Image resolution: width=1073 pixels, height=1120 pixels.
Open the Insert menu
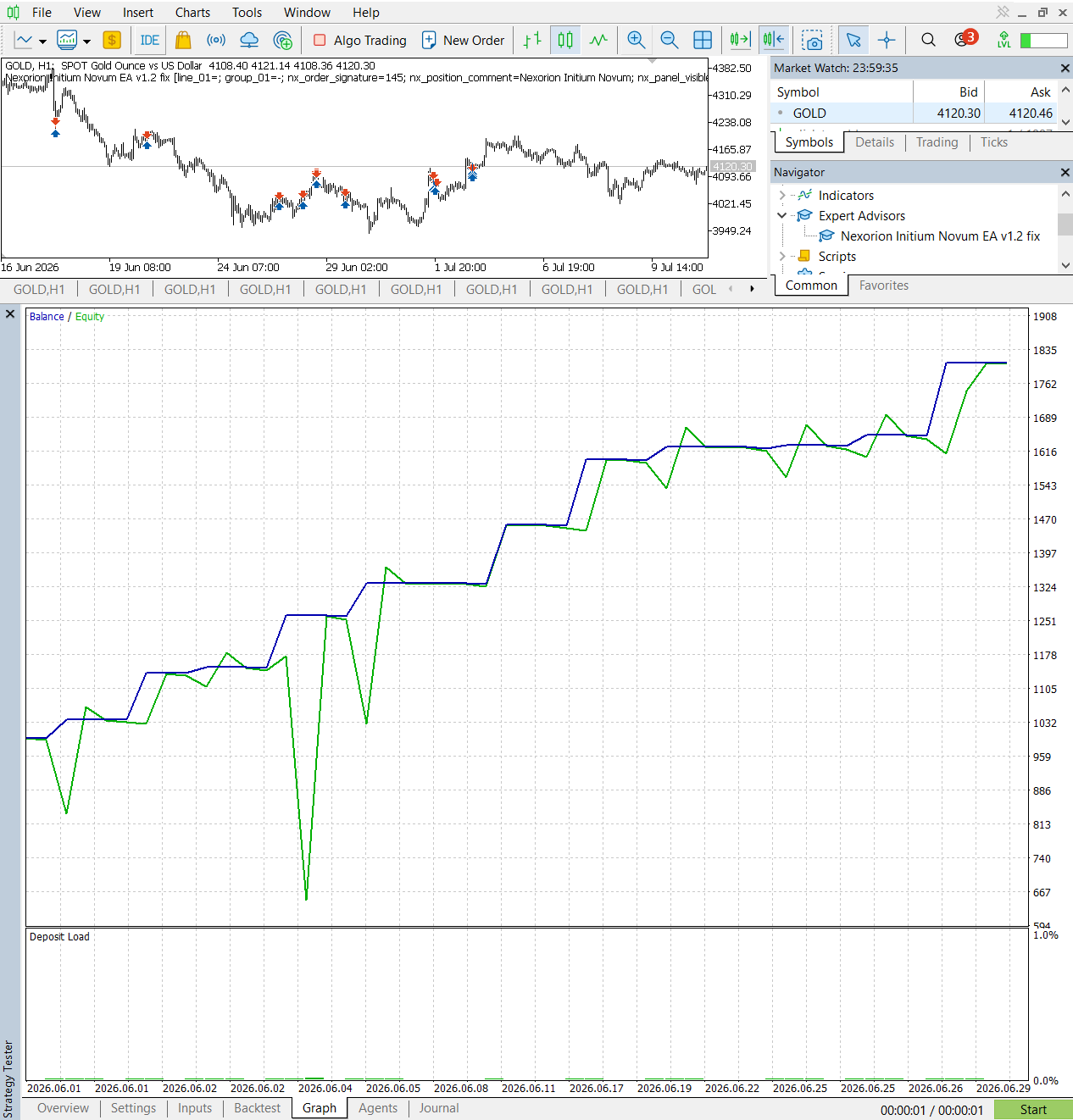[138, 13]
